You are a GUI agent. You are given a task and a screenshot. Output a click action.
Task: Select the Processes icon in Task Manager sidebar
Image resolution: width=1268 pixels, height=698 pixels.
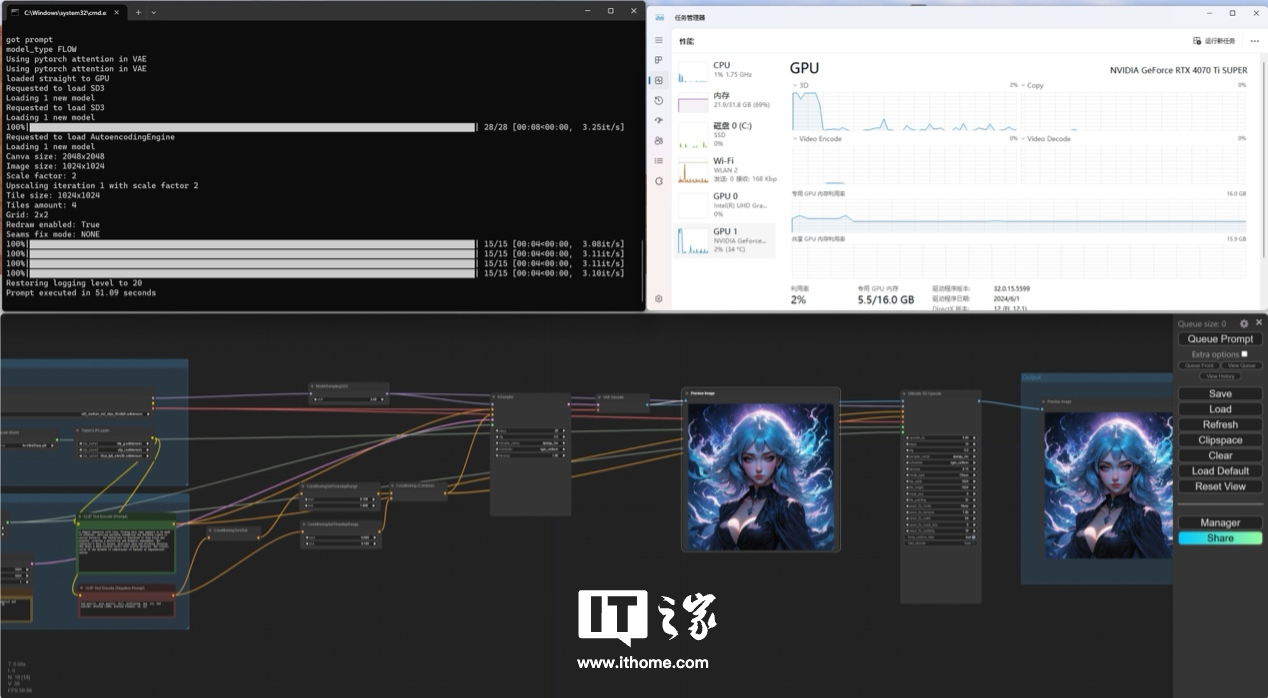(658, 60)
